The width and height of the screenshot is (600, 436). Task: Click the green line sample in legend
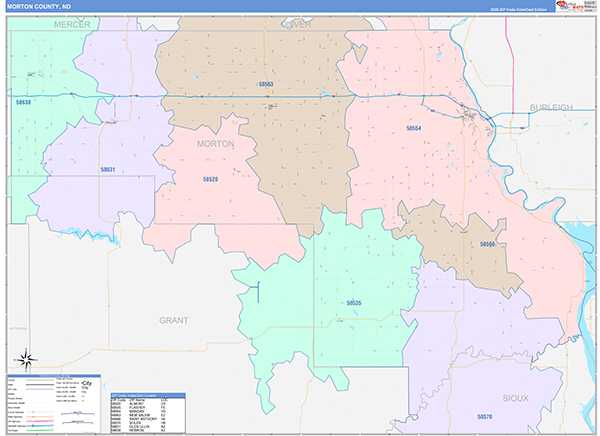click(40, 430)
